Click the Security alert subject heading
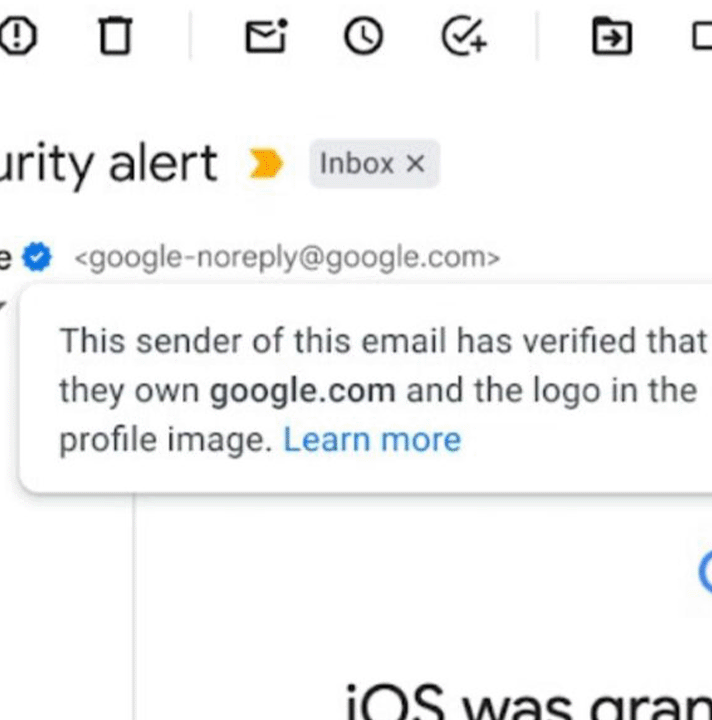712x720 pixels. coord(108,164)
